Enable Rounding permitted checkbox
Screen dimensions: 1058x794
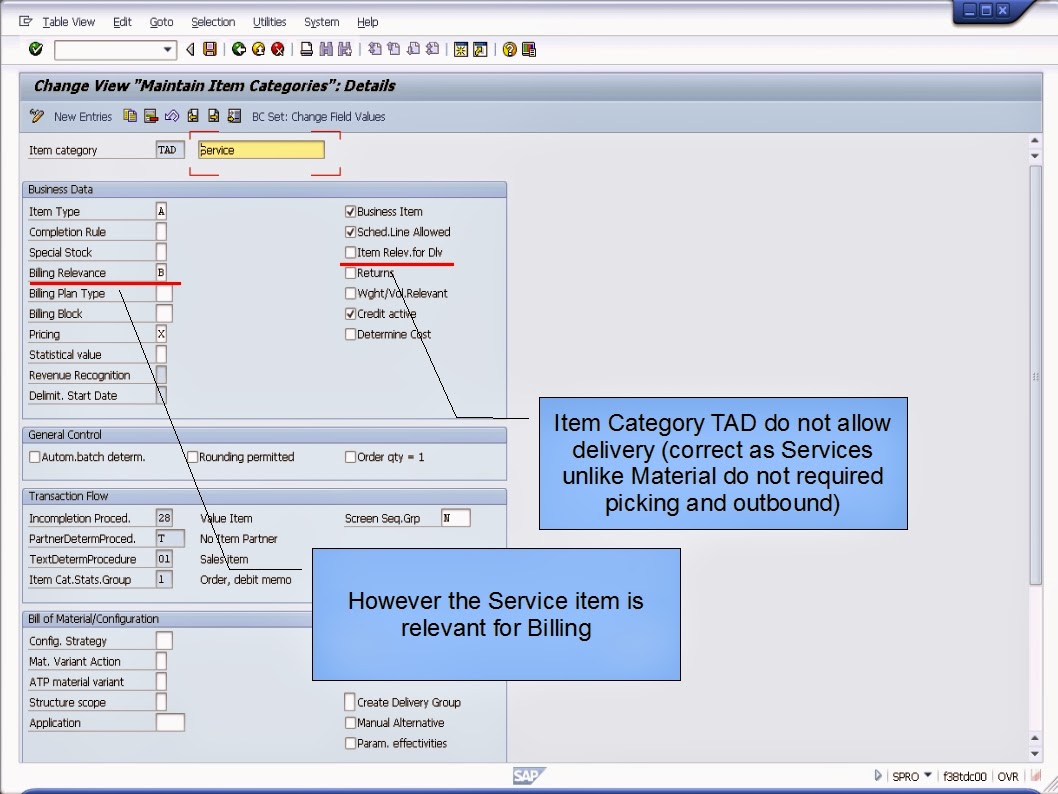[192, 457]
